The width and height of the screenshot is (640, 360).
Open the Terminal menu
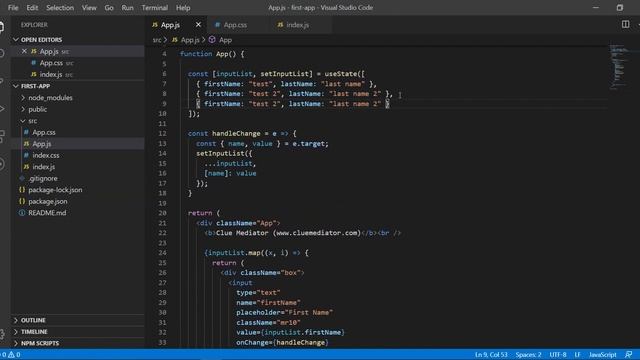155,8
